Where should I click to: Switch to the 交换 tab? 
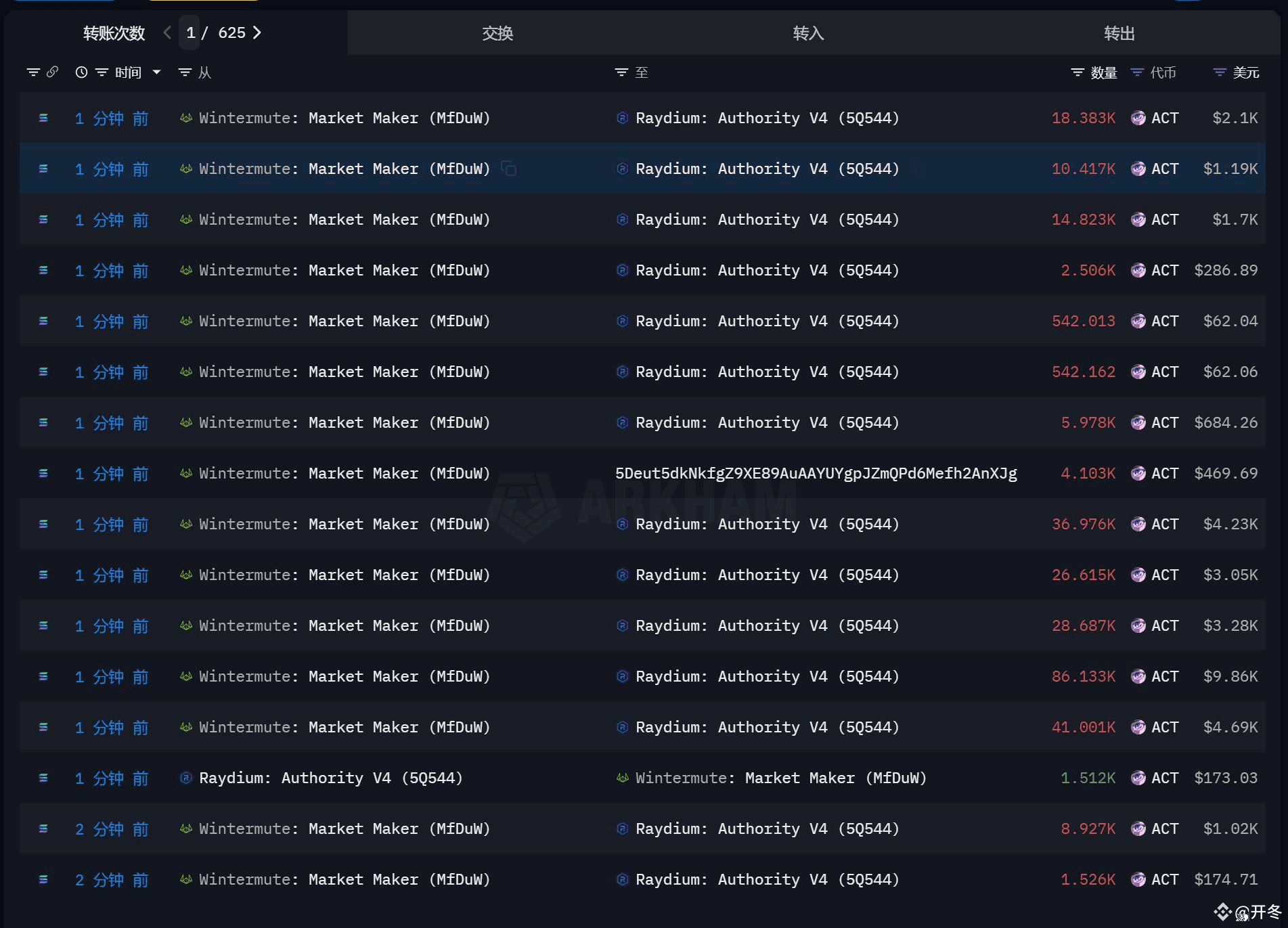pyautogui.click(x=497, y=33)
